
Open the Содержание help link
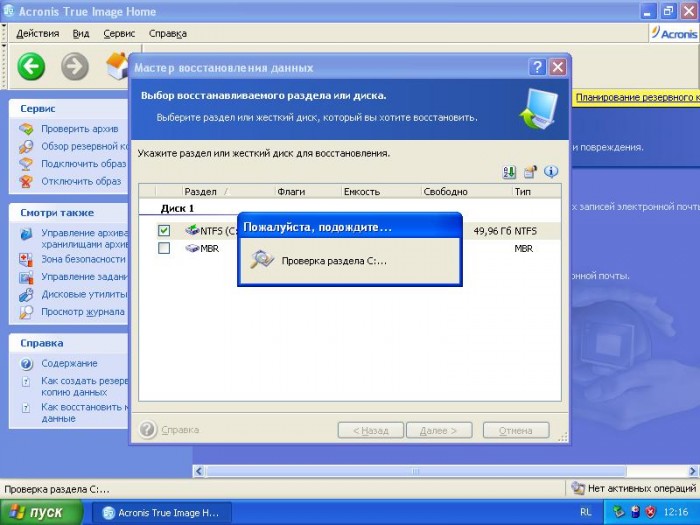(69, 363)
